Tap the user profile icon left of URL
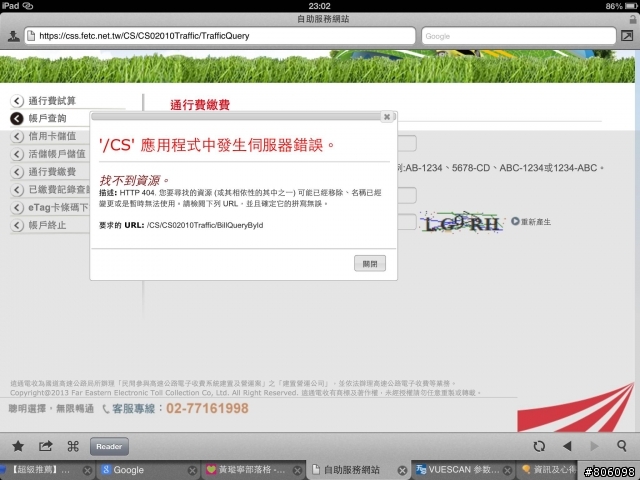This screenshot has width=640, height=480. (13, 36)
